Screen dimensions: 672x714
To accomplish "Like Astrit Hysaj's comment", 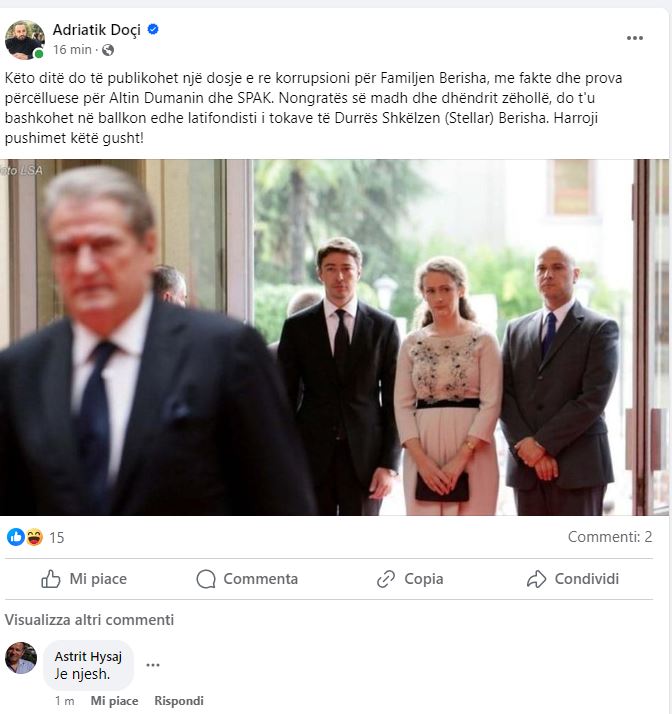I will pyautogui.click(x=114, y=701).
